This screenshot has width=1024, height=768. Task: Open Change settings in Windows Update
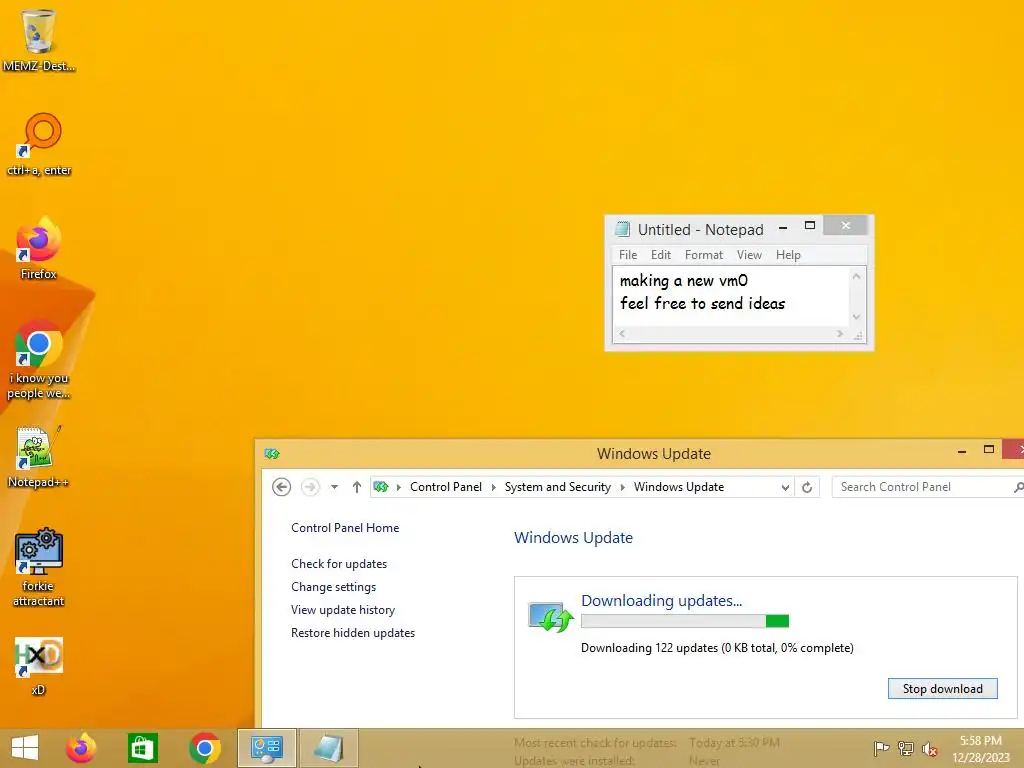(334, 586)
